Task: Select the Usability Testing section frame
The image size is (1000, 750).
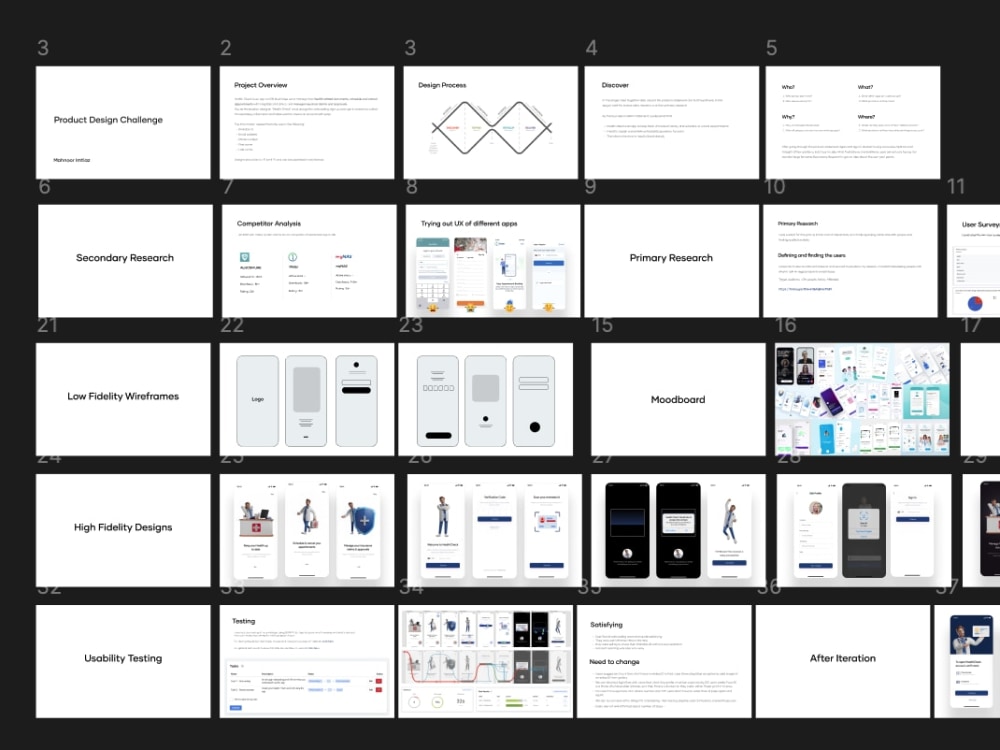Action: pyautogui.click(x=123, y=661)
